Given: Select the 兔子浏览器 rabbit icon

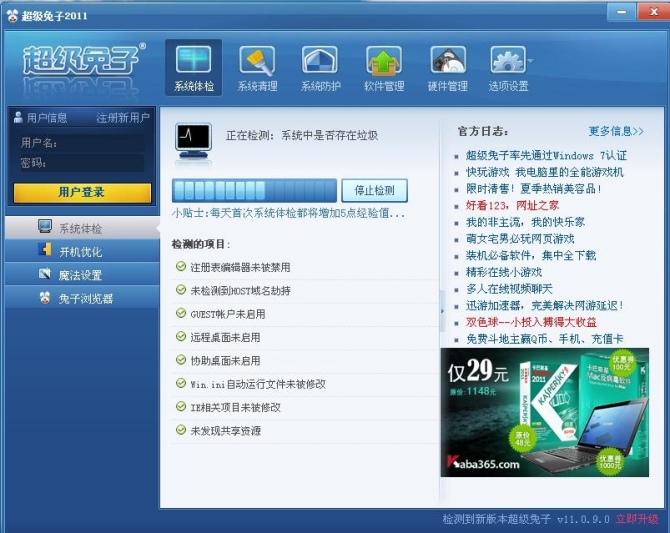Looking at the screenshot, I should [45, 297].
